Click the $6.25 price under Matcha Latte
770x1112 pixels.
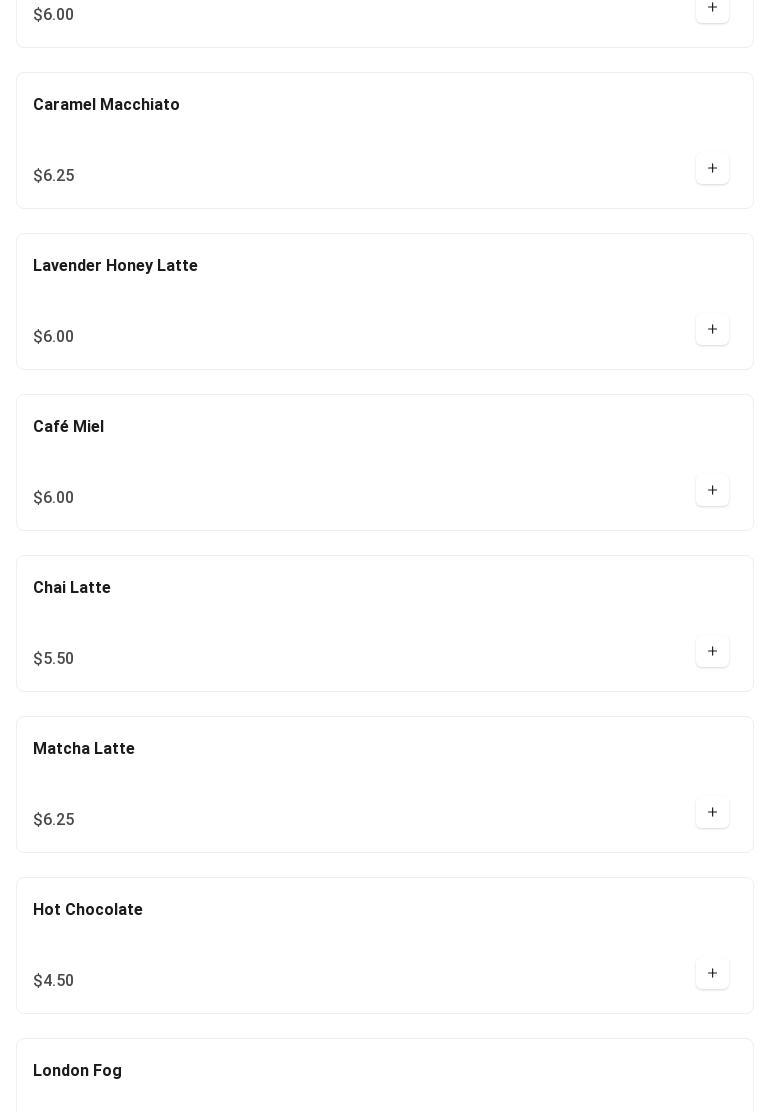(x=54, y=819)
